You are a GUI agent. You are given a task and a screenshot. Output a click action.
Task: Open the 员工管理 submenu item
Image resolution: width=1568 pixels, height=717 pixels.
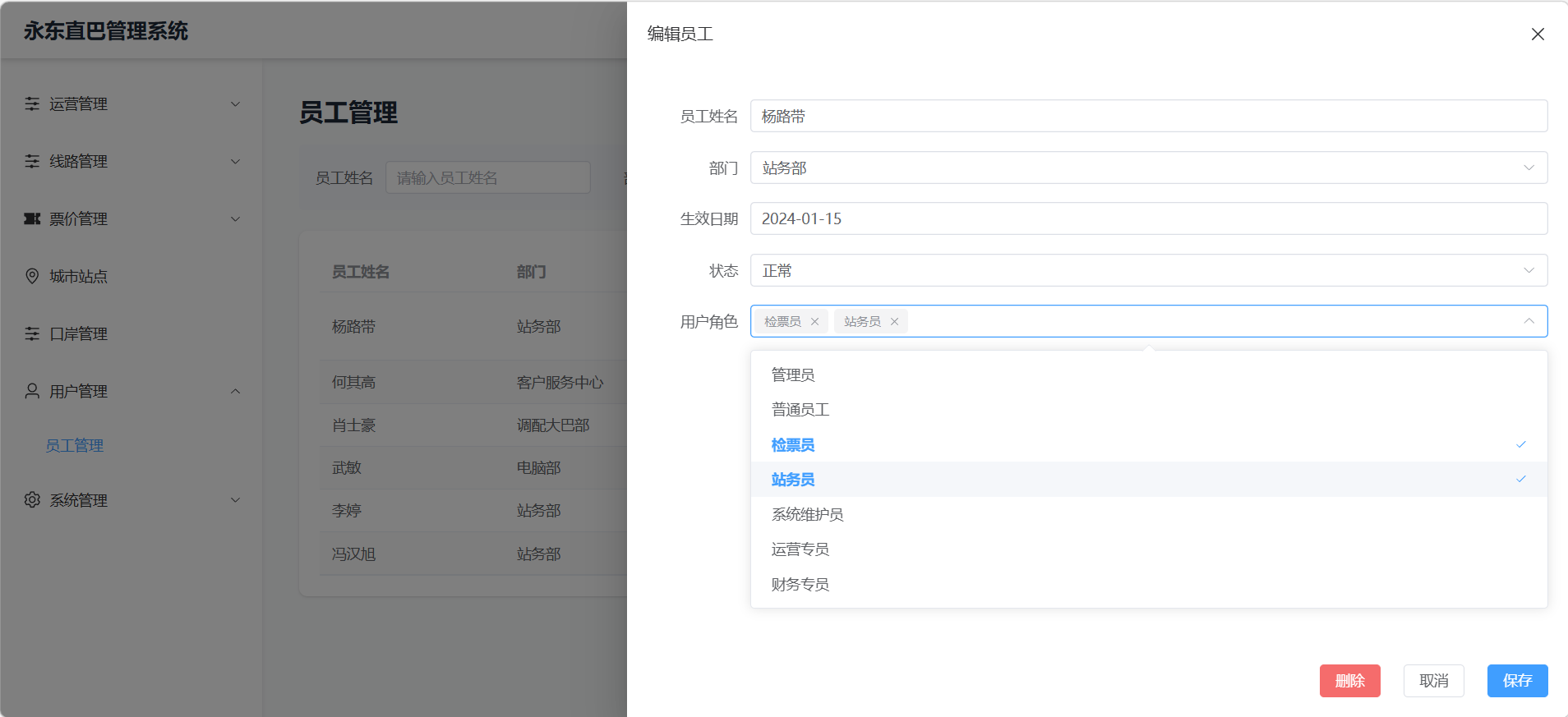[x=75, y=445]
